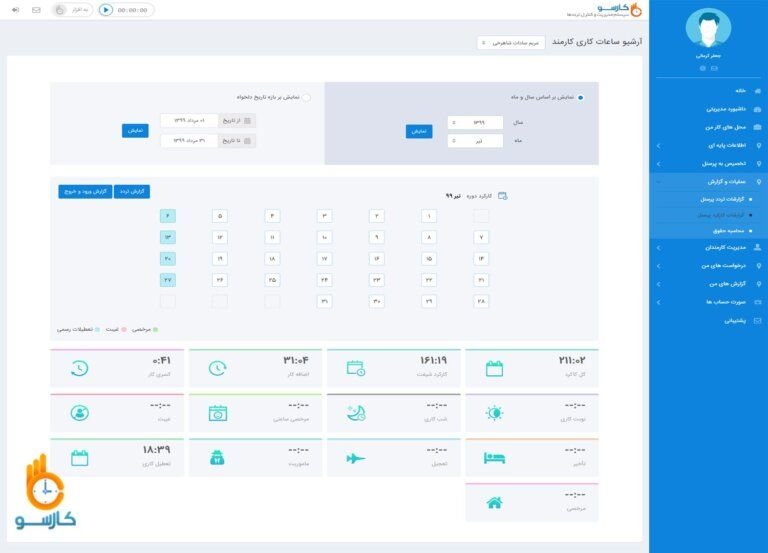The height and width of the screenshot is (553, 768).
Task: Click the pin icon beside اطلاعات پایه ای
Action: point(759,145)
